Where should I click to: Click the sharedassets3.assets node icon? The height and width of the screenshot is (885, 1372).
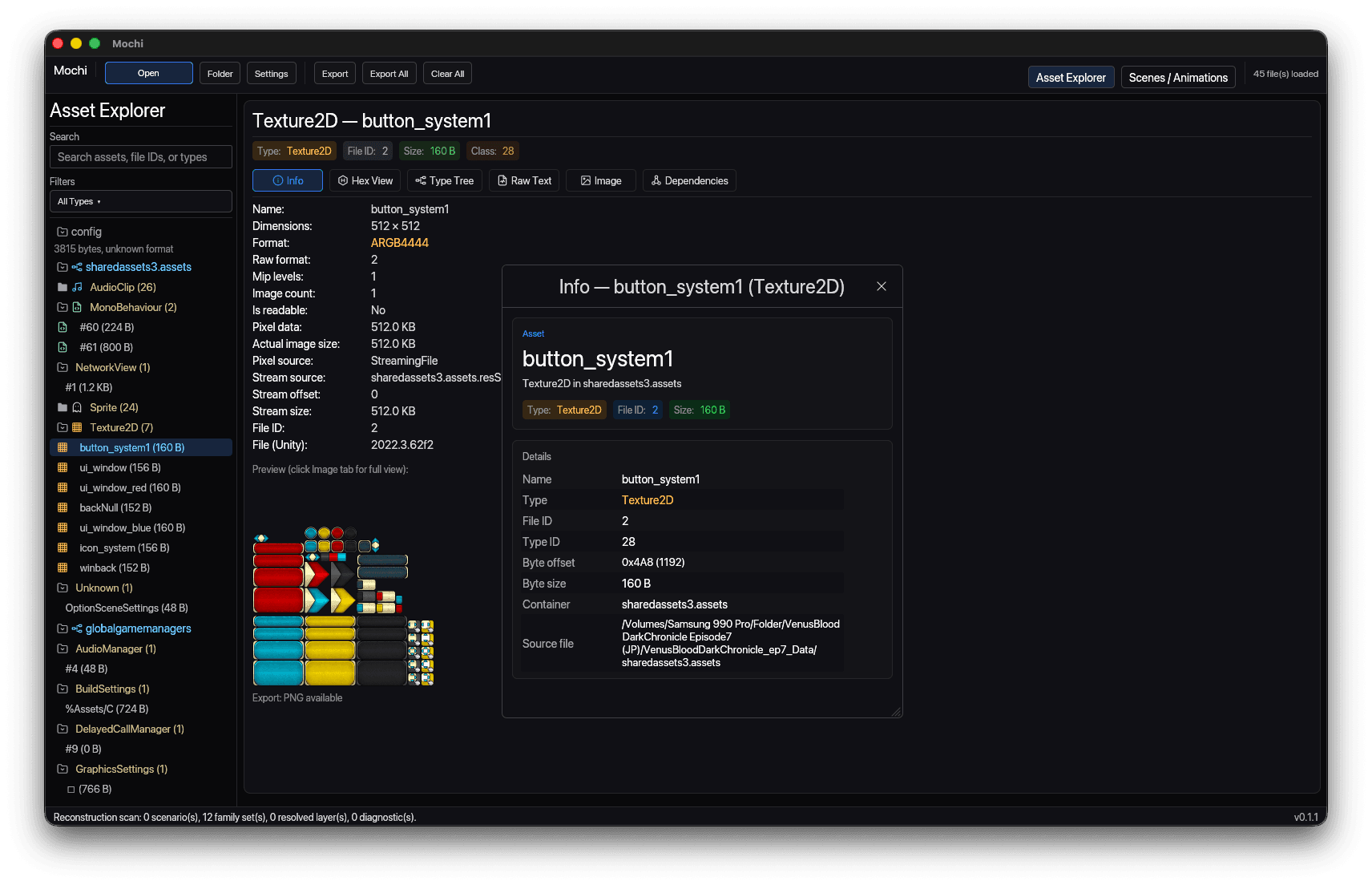click(x=77, y=267)
